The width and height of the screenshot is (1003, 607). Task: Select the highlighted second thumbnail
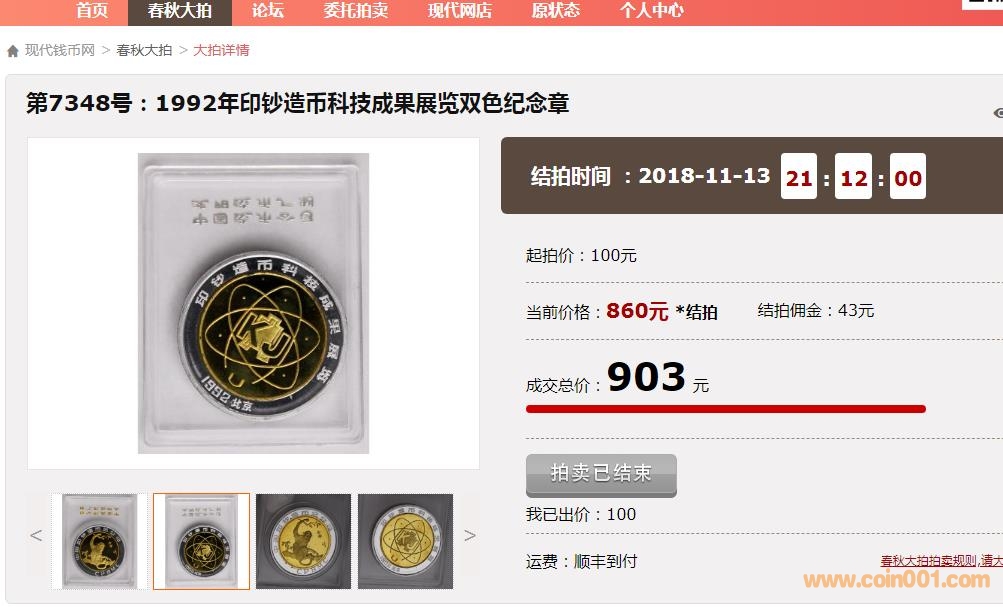click(x=201, y=541)
